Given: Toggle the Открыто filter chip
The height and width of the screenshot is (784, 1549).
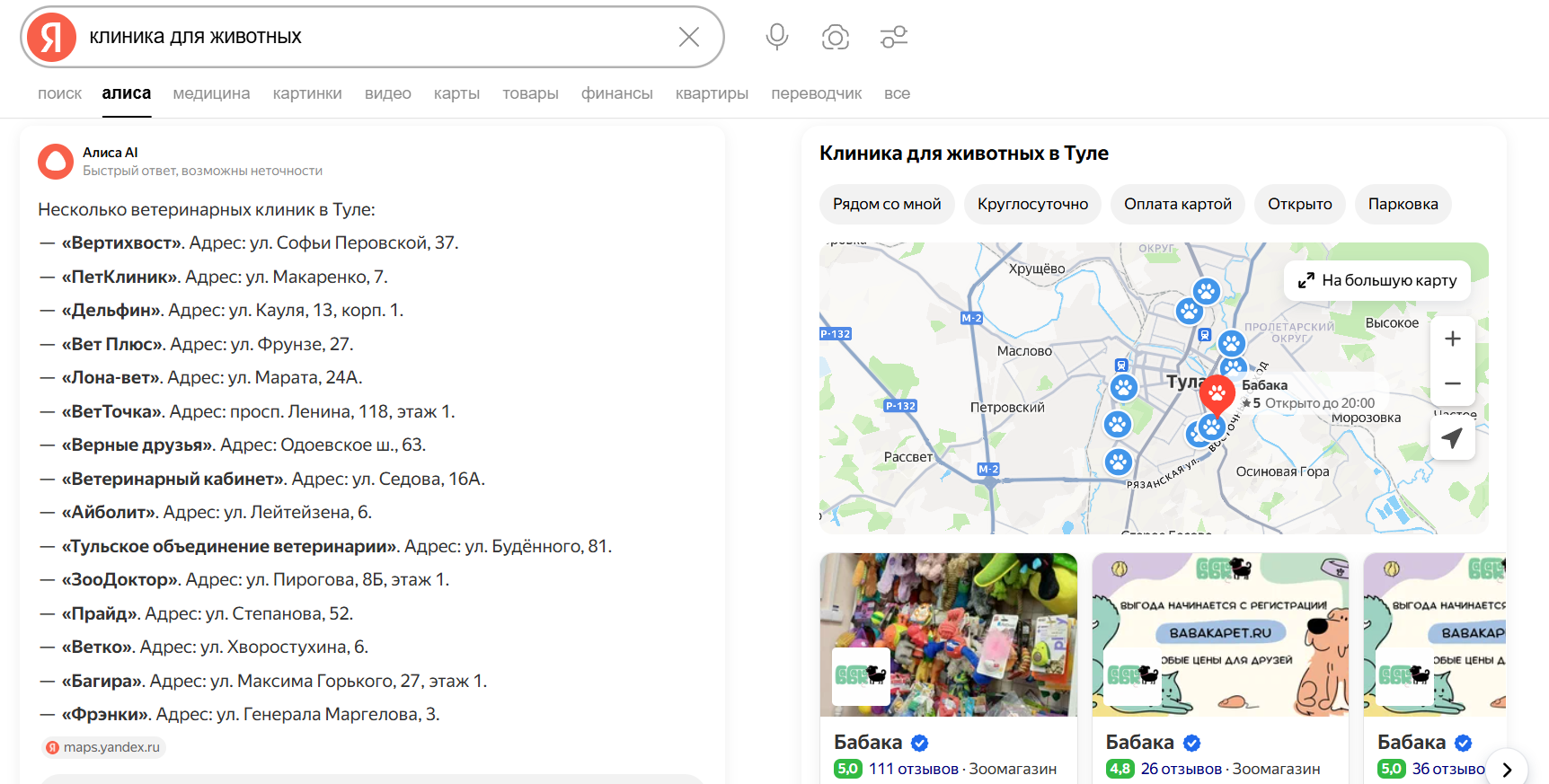Looking at the screenshot, I should point(1299,204).
